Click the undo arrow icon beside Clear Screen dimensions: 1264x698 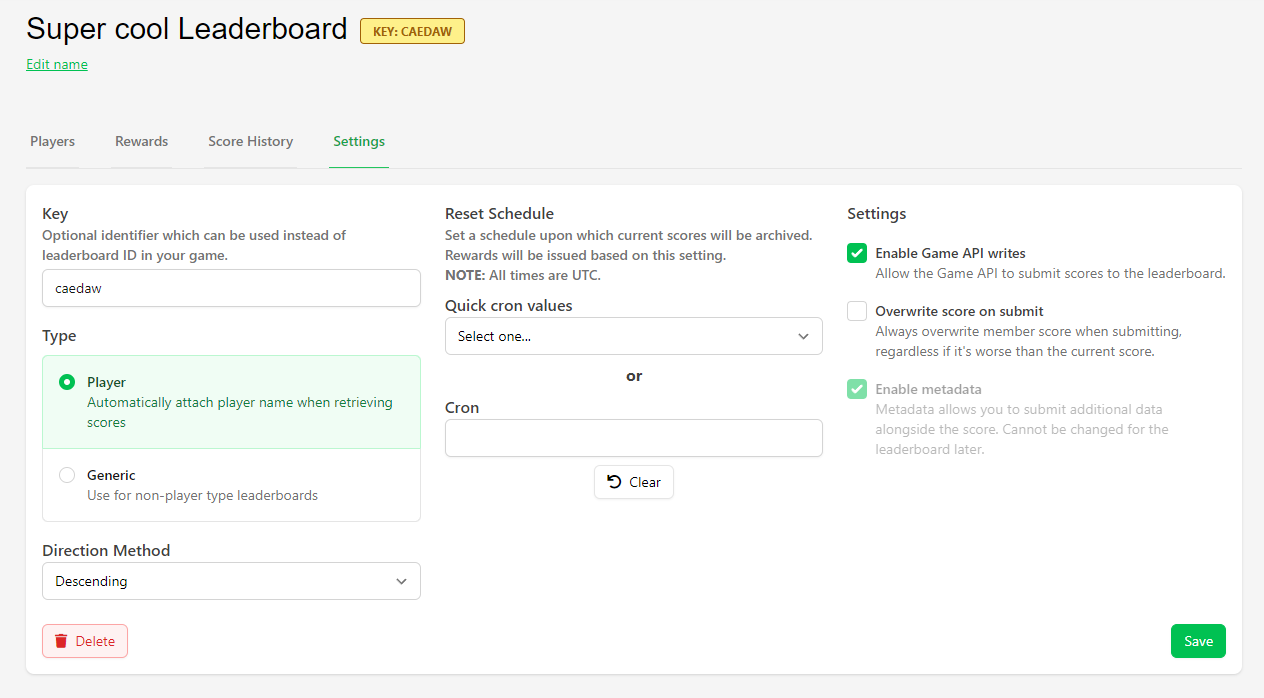pyautogui.click(x=614, y=482)
